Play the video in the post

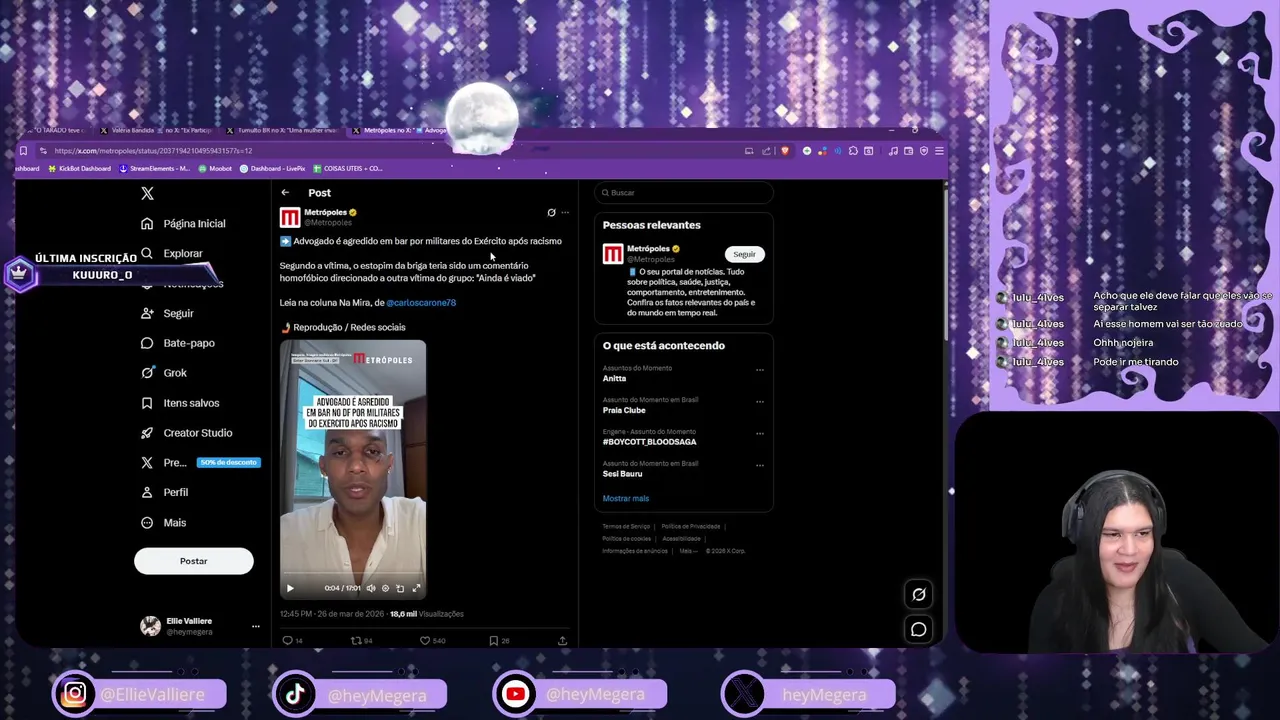290,588
